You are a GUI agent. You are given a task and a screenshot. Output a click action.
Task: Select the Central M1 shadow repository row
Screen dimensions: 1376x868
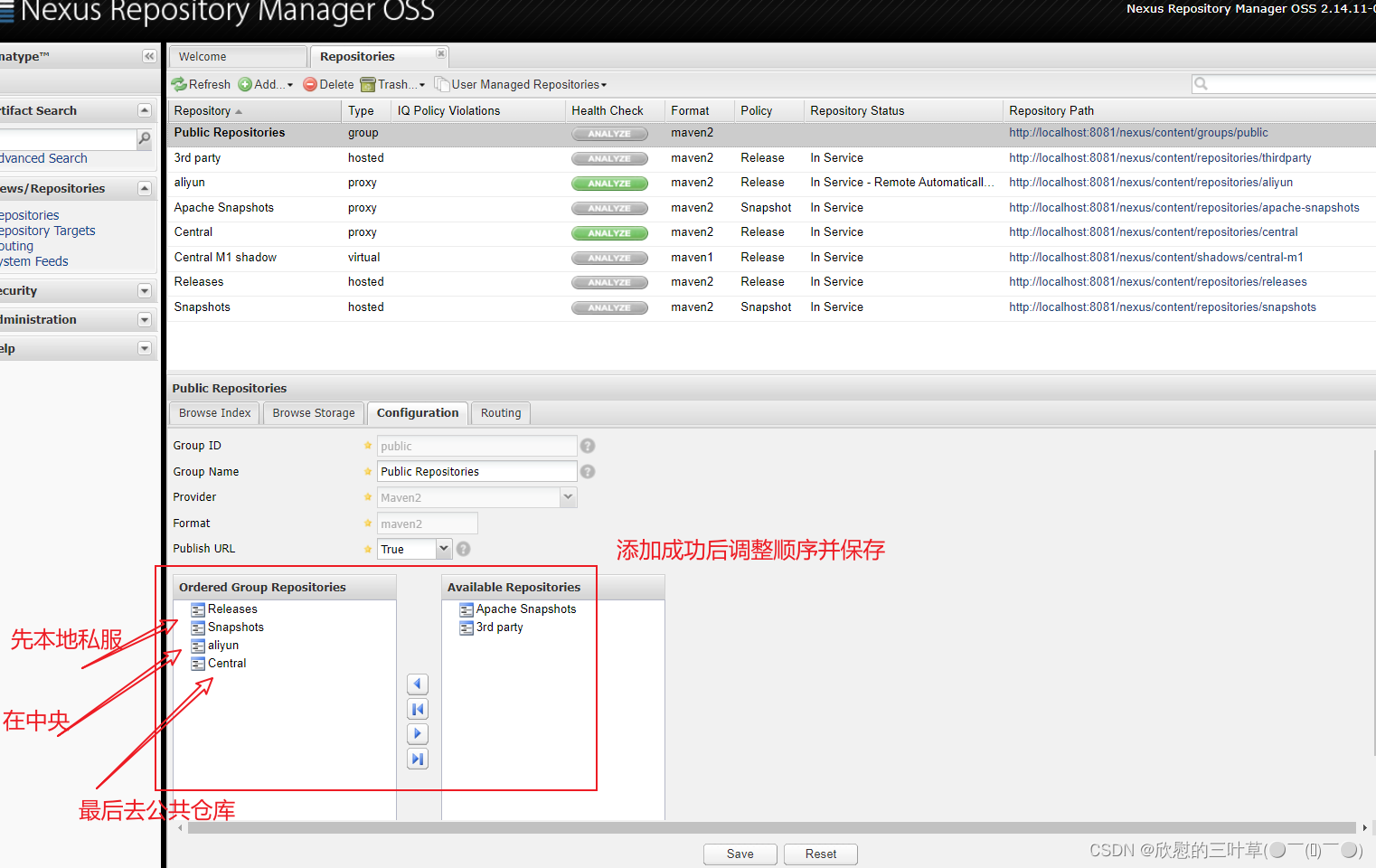tap(771, 258)
